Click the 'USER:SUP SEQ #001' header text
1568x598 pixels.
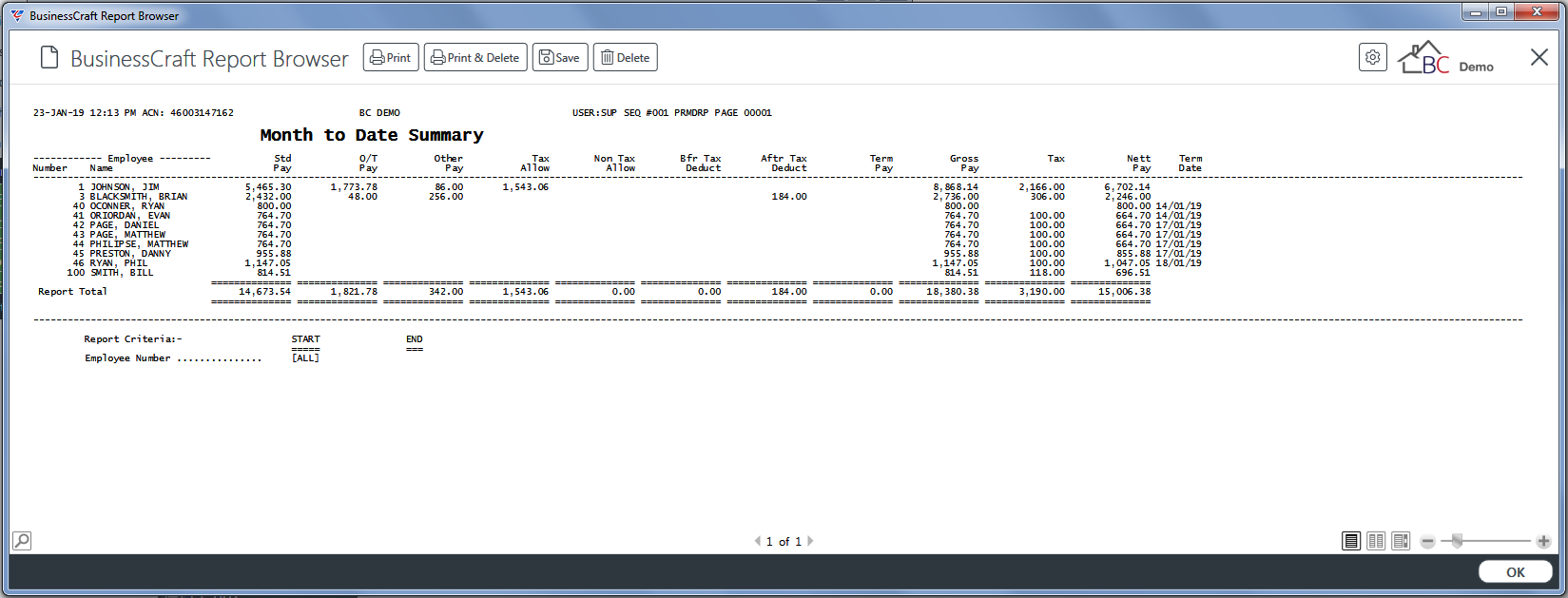coord(619,113)
